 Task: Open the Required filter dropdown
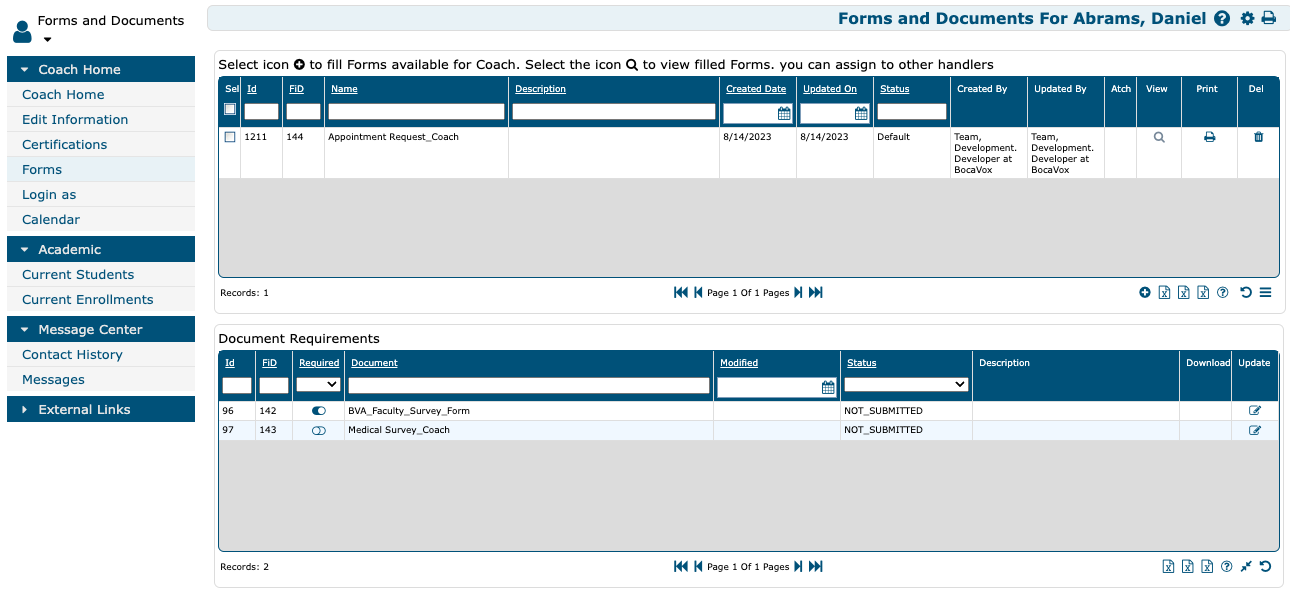point(319,384)
